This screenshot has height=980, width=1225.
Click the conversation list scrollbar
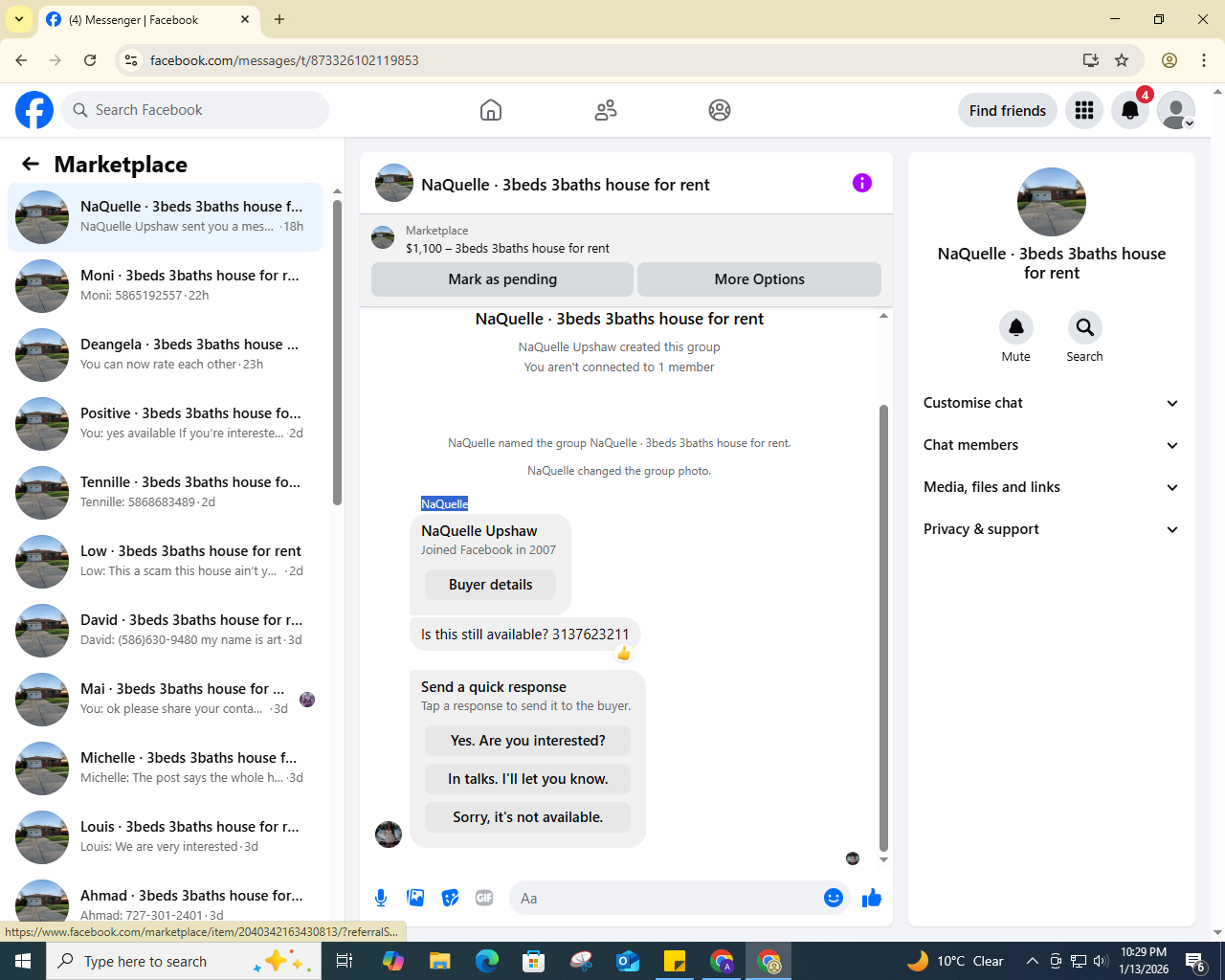point(337,352)
